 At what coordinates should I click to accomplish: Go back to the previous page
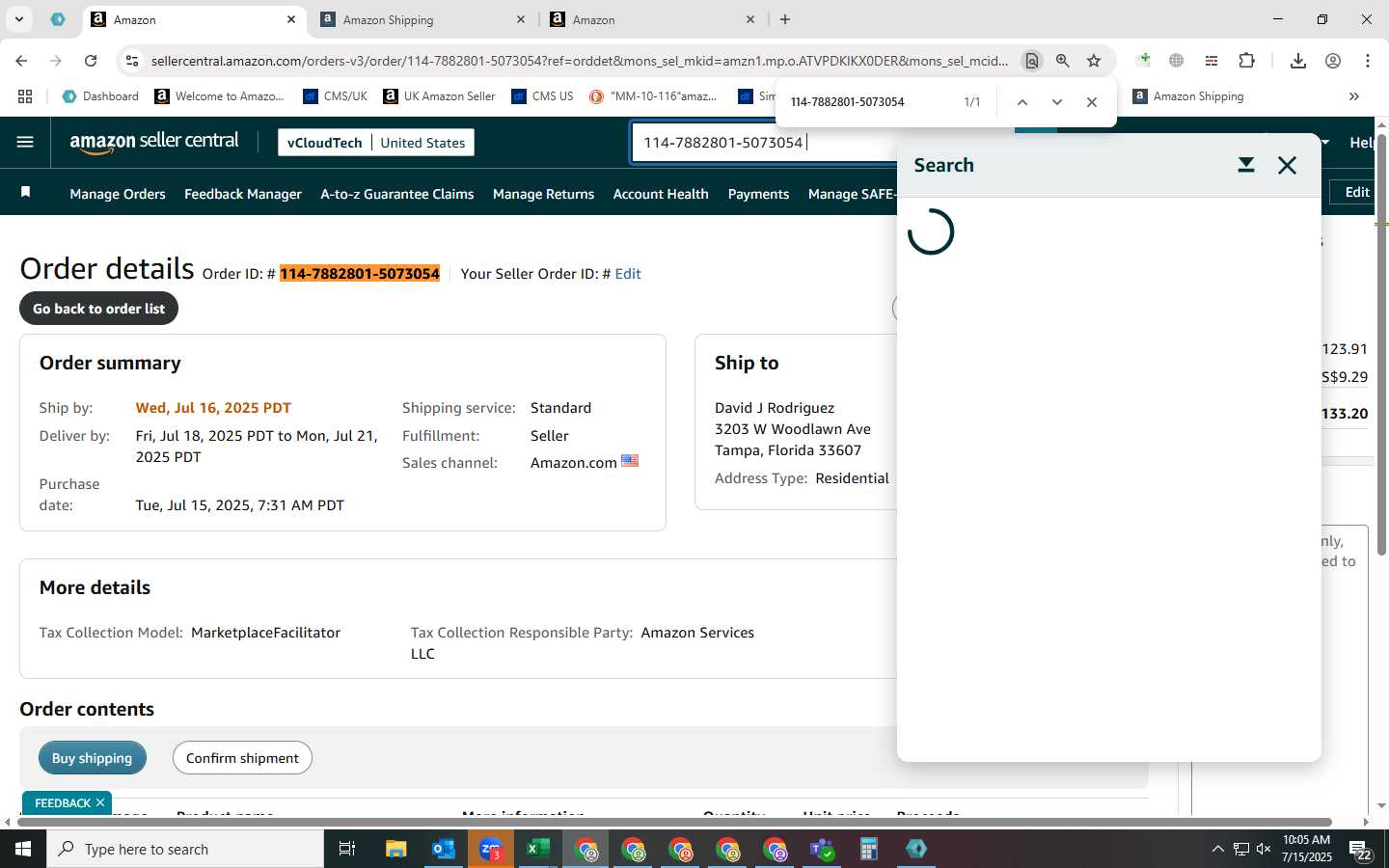21,61
